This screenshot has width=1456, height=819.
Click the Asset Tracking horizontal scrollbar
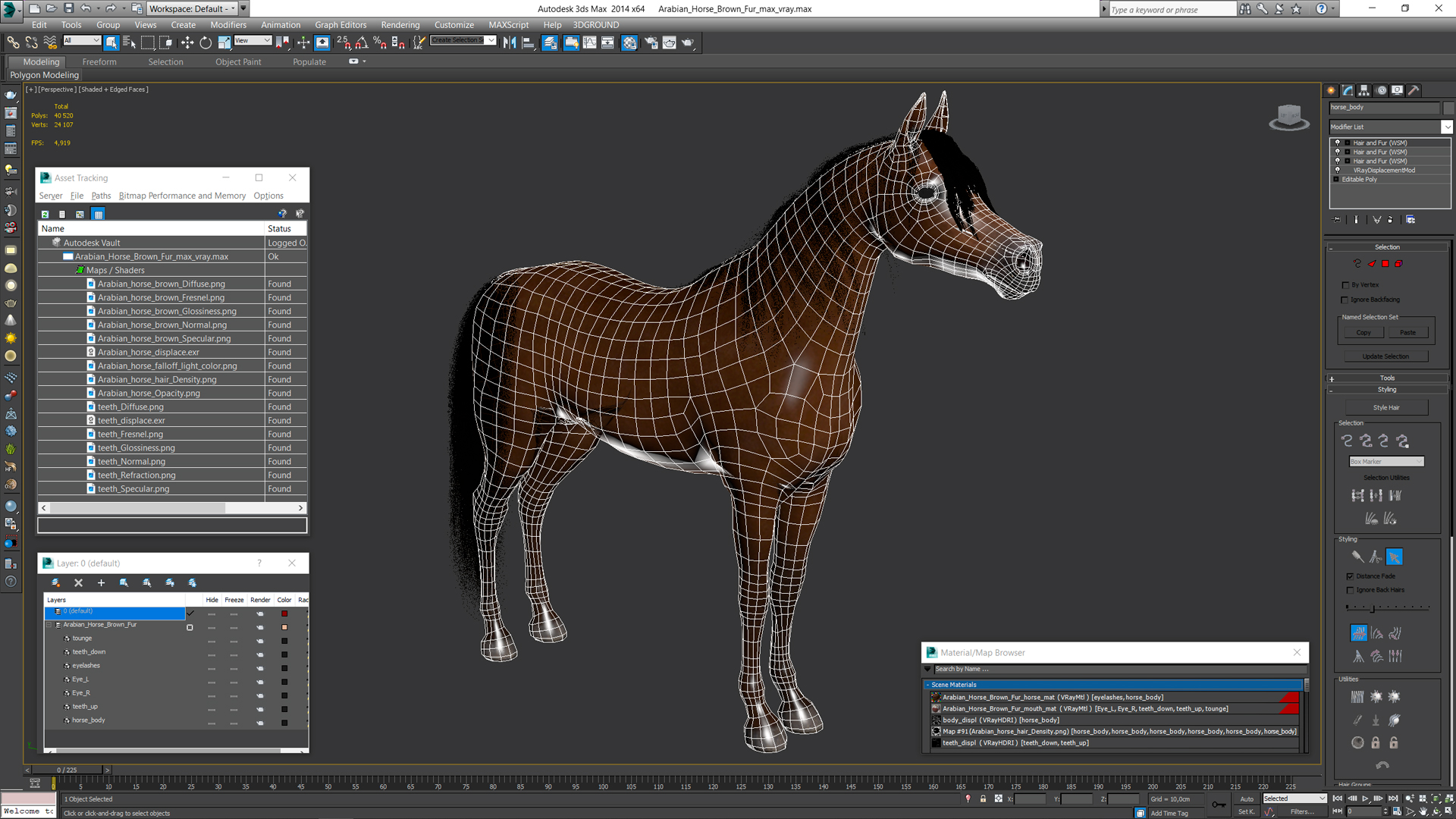[172, 508]
